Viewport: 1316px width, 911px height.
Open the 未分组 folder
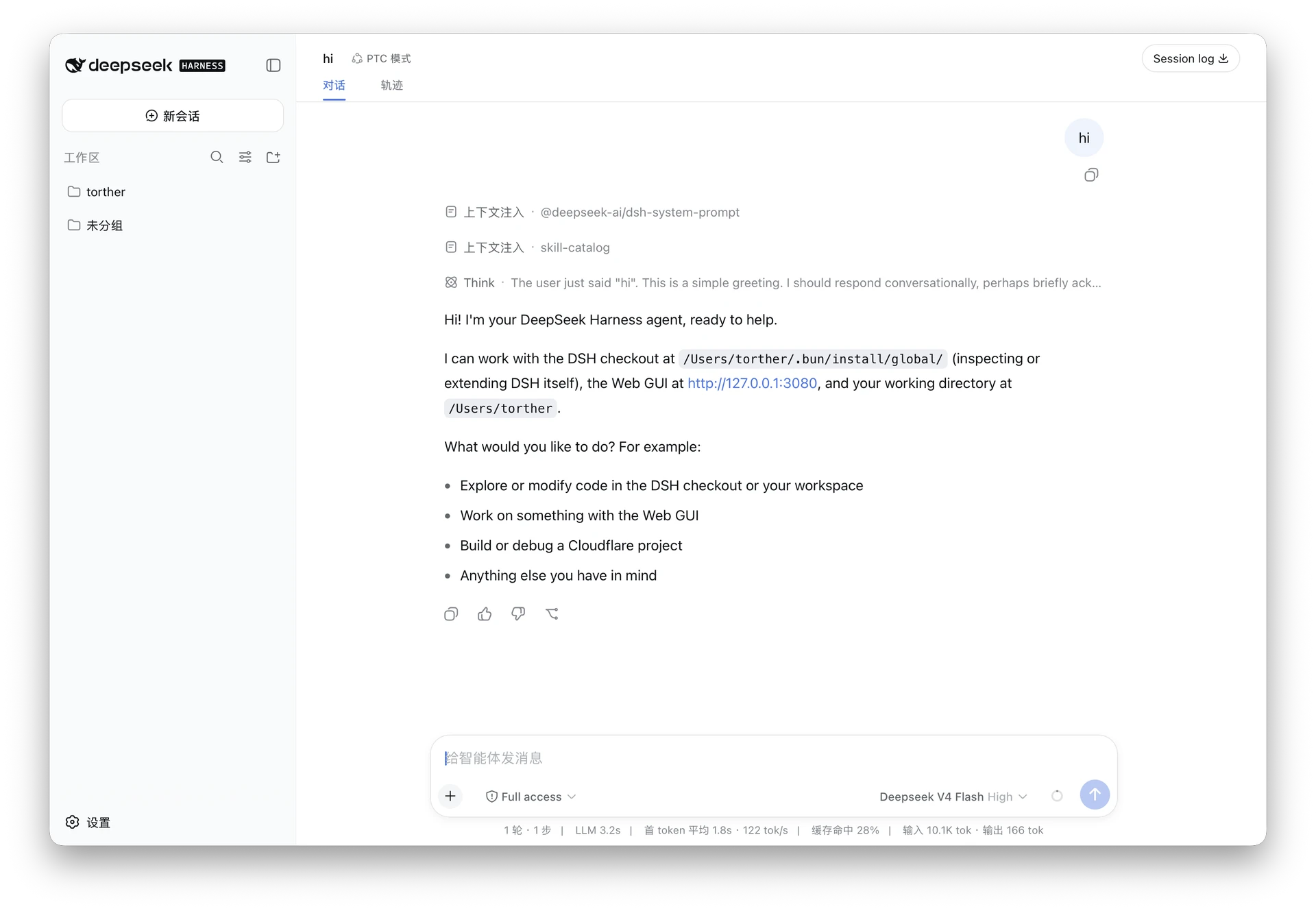click(173, 225)
